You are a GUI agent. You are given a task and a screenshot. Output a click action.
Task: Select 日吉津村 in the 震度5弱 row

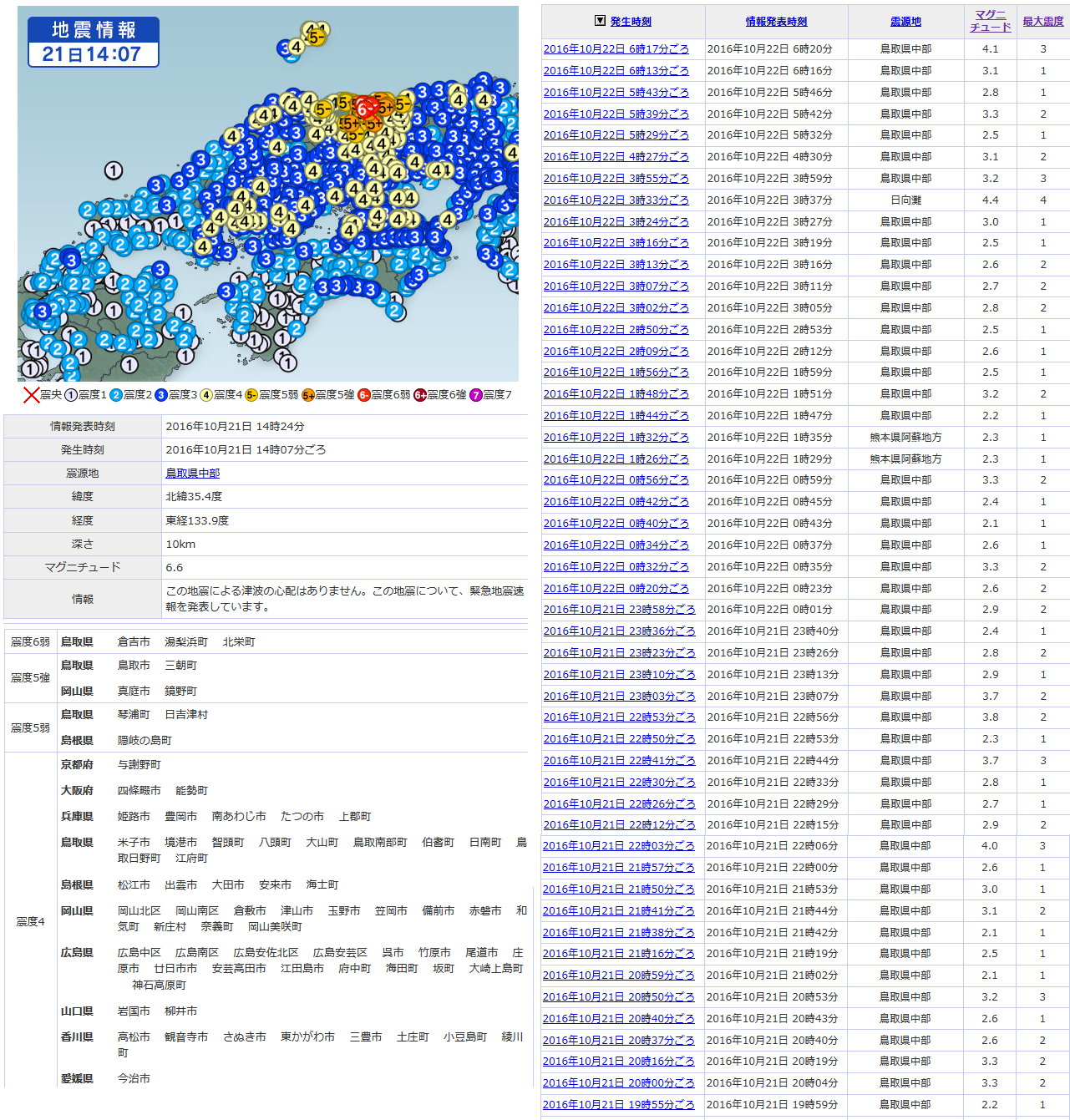[186, 715]
